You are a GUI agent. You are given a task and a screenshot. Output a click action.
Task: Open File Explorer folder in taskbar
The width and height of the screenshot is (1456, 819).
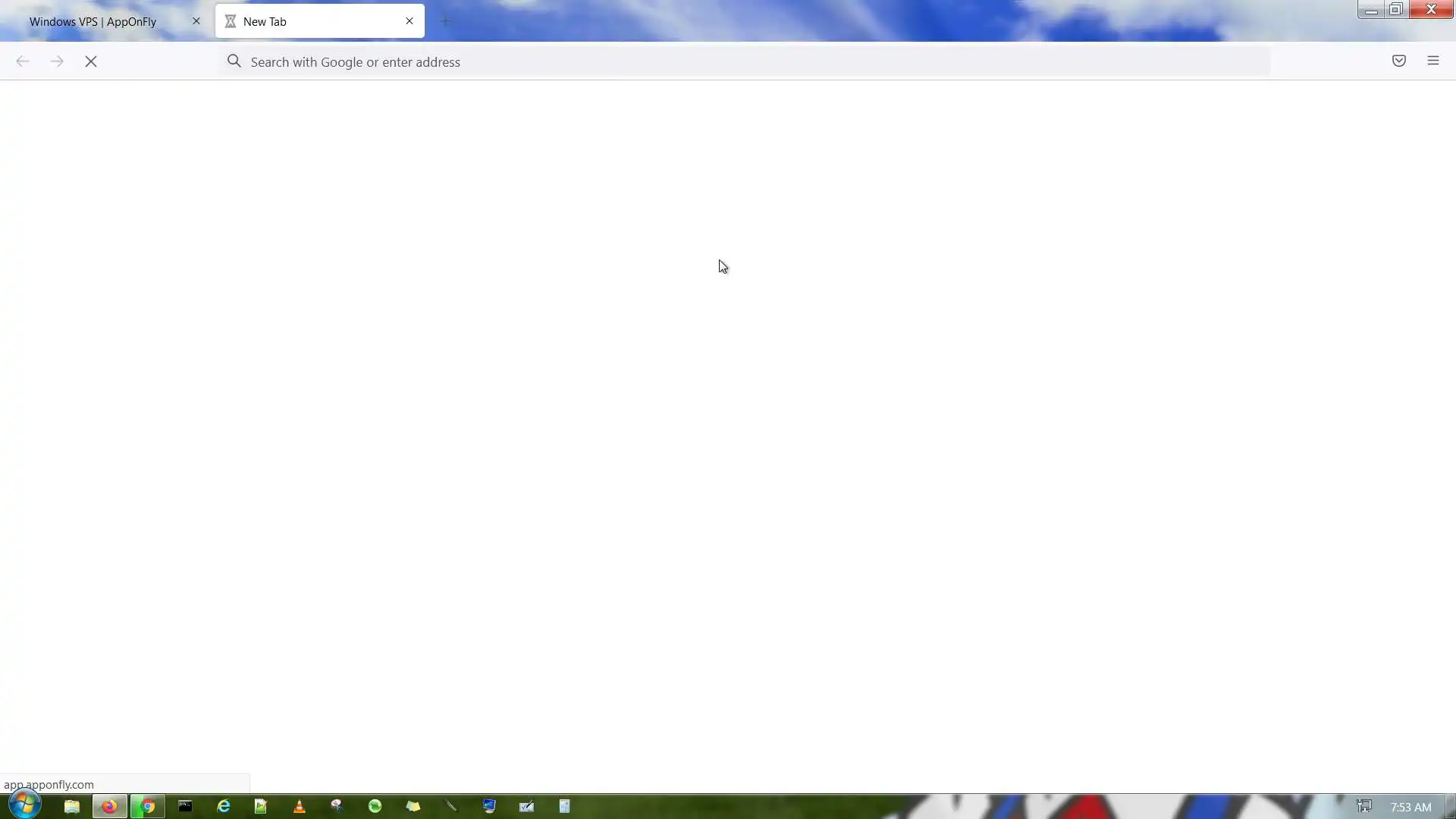pos(72,806)
